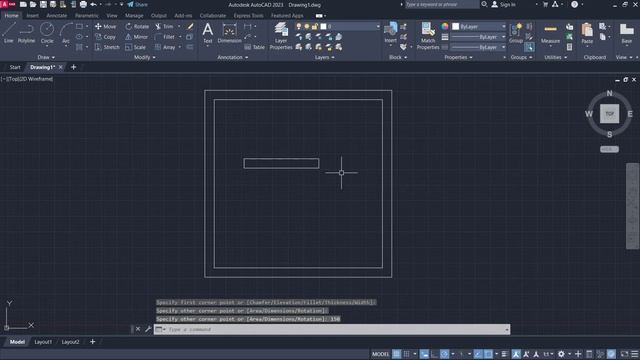Open the Insert ribbon tab

pyautogui.click(x=32, y=16)
